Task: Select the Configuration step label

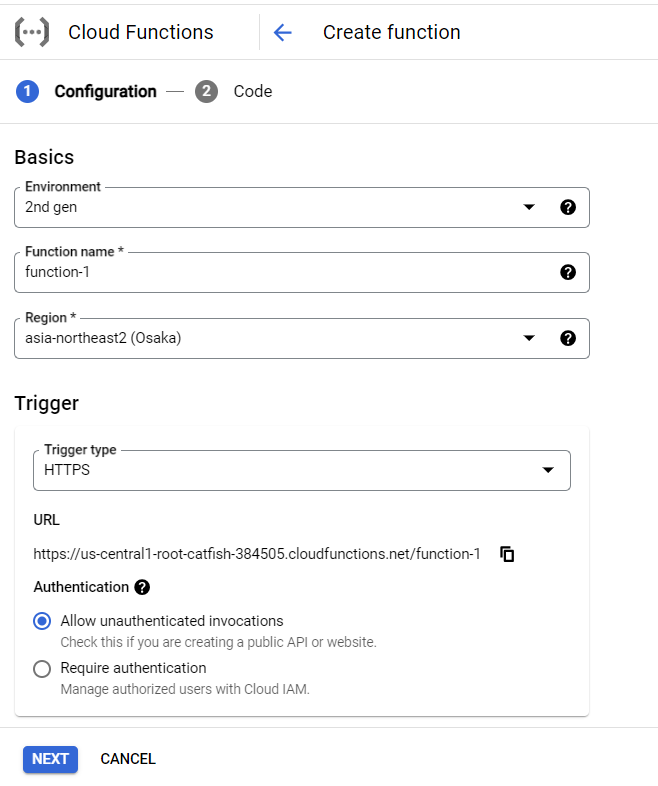Action: 105,92
